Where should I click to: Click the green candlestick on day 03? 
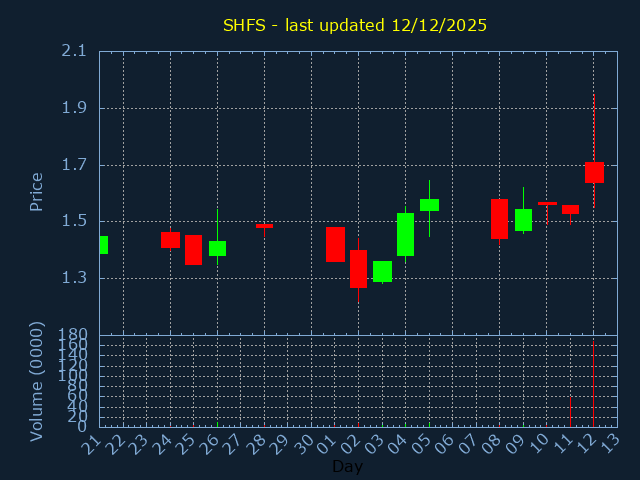tap(382, 271)
